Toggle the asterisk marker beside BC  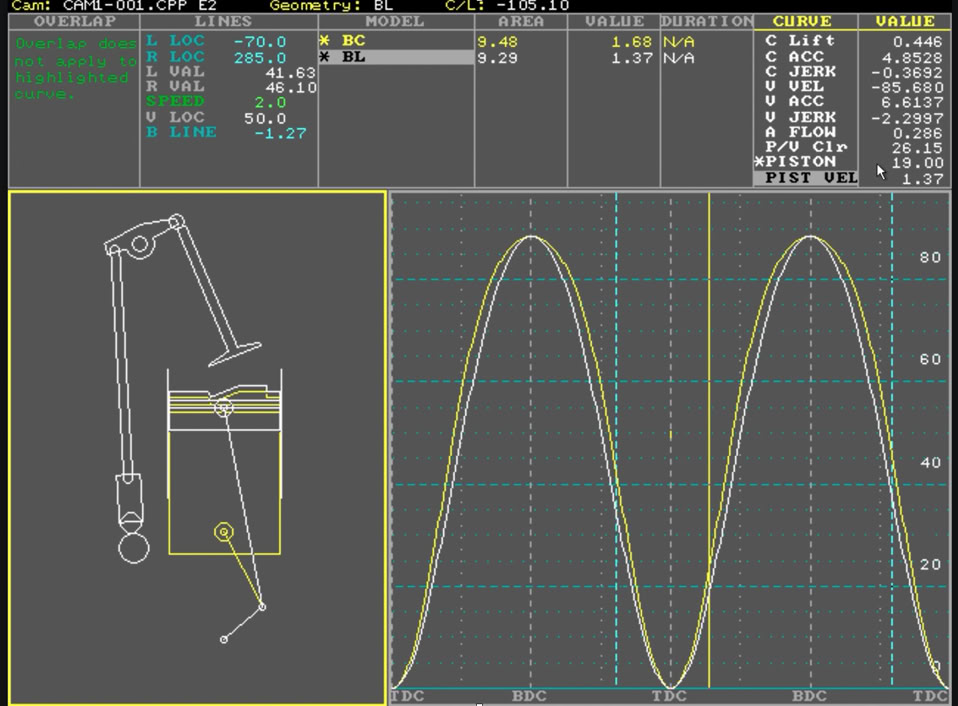point(324,41)
